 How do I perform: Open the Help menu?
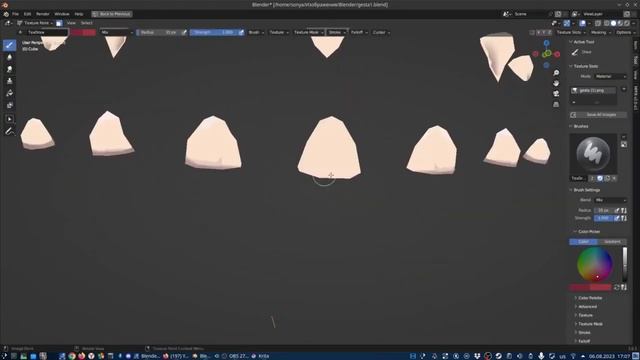pyautogui.click(x=79, y=14)
